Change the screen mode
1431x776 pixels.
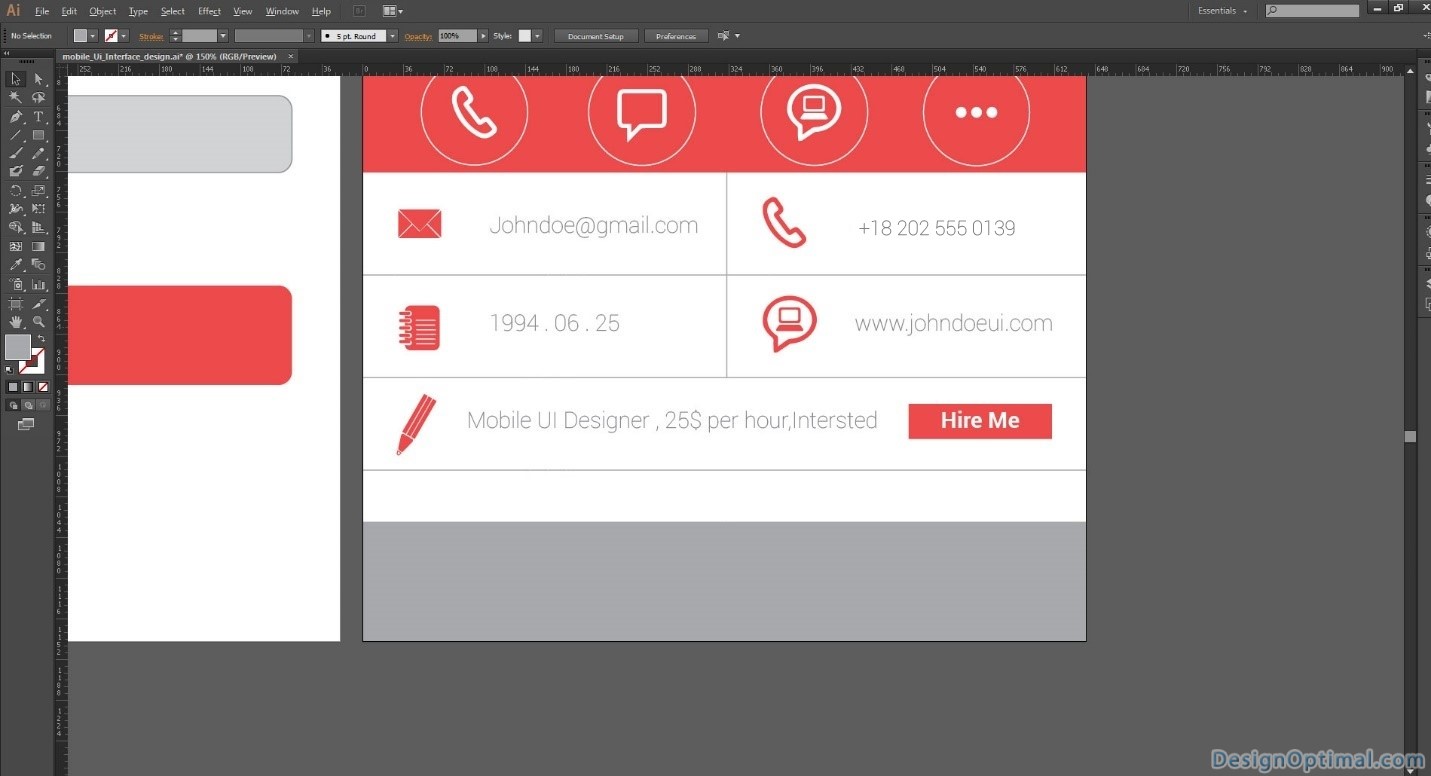26,424
